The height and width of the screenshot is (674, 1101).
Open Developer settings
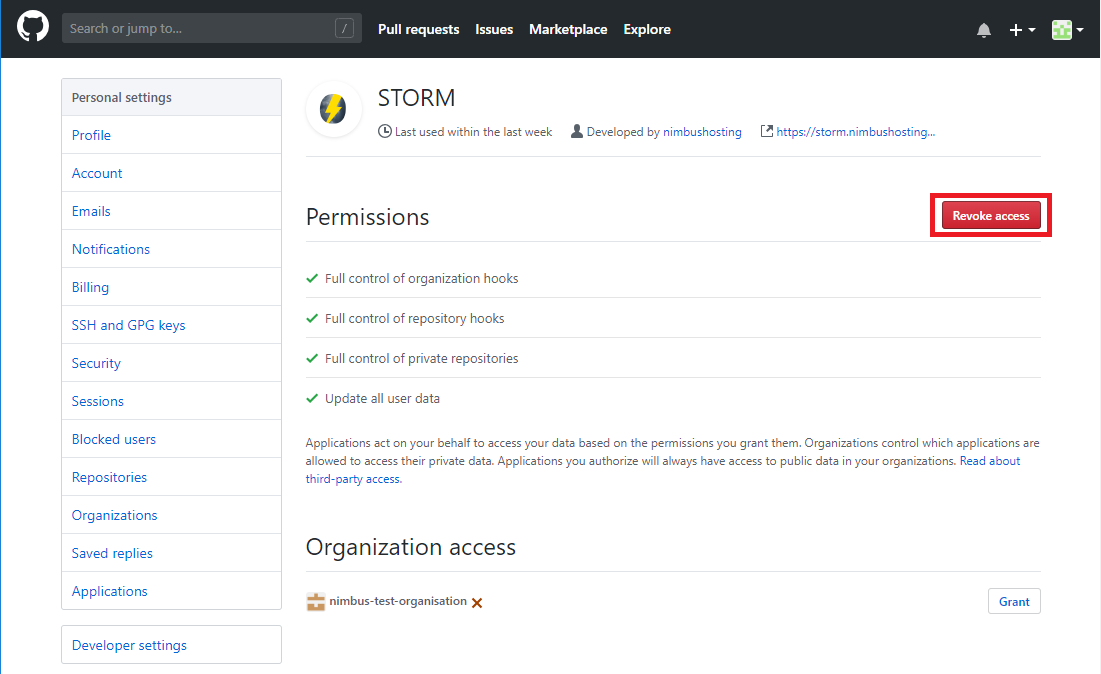click(171, 645)
